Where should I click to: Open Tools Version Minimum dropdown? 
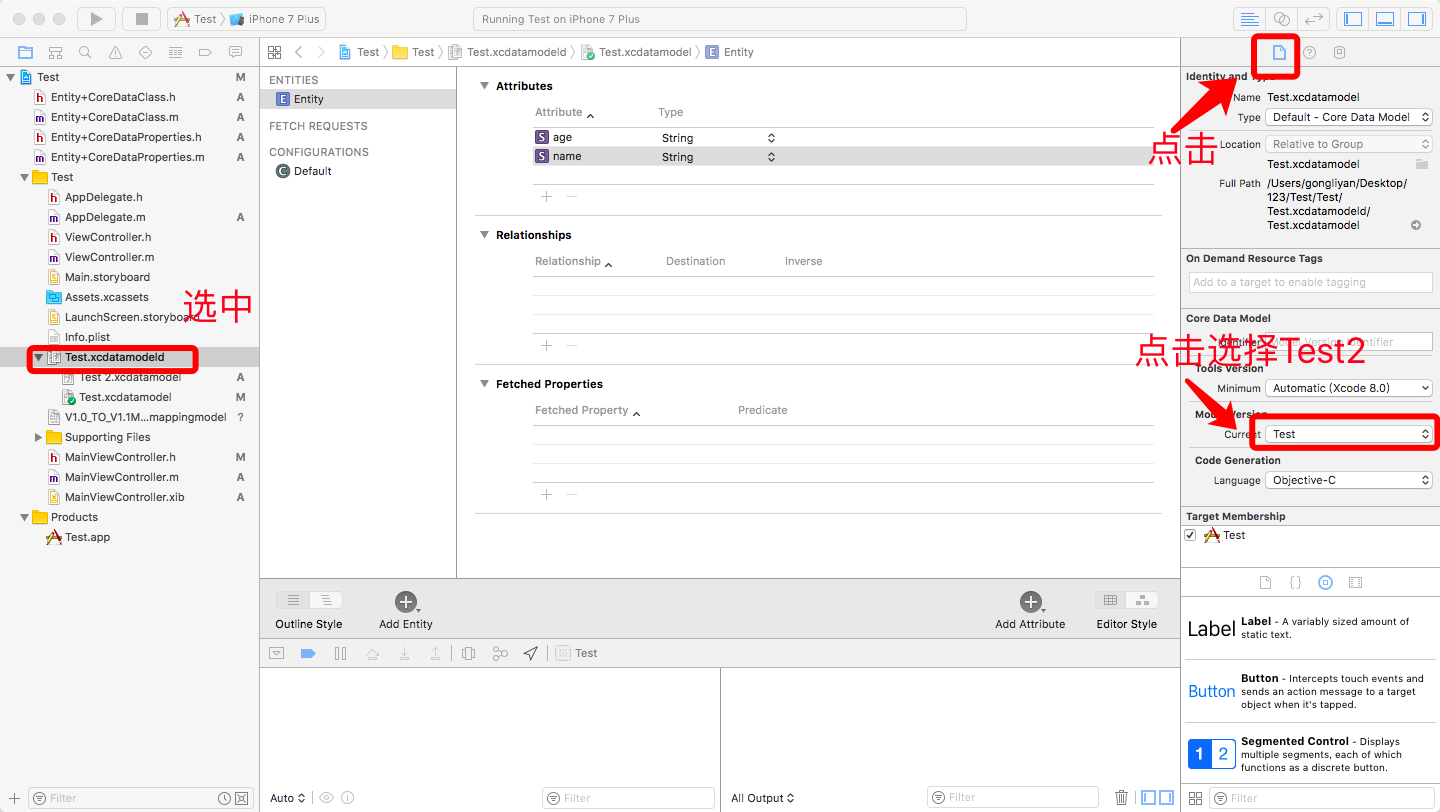(x=1349, y=388)
